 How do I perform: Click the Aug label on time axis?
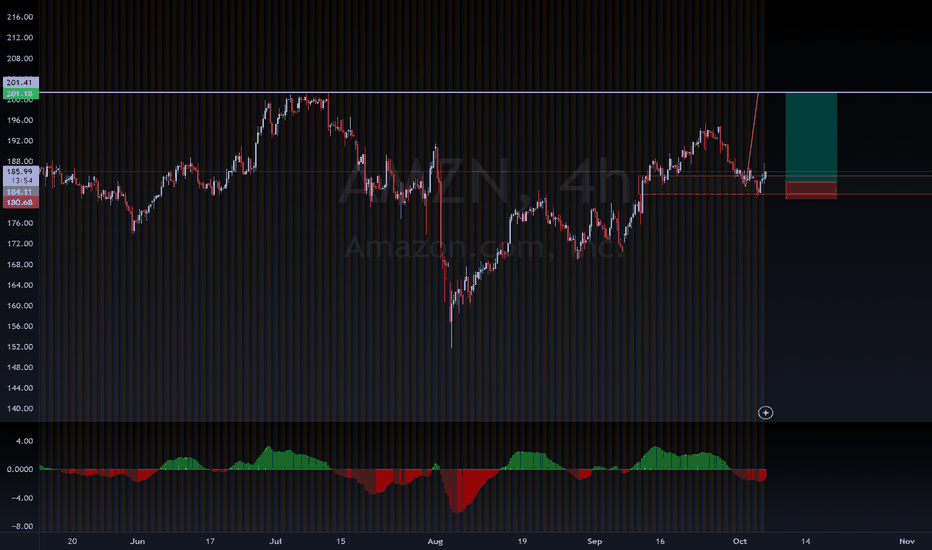(x=435, y=541)
